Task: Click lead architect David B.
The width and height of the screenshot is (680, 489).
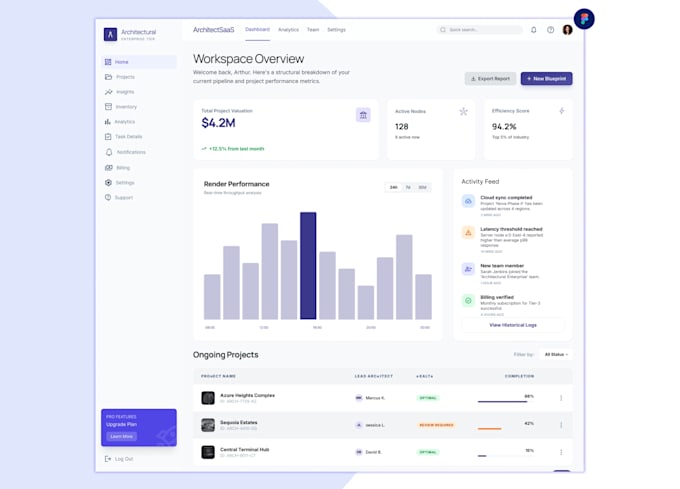Action: tap(369, 452)
